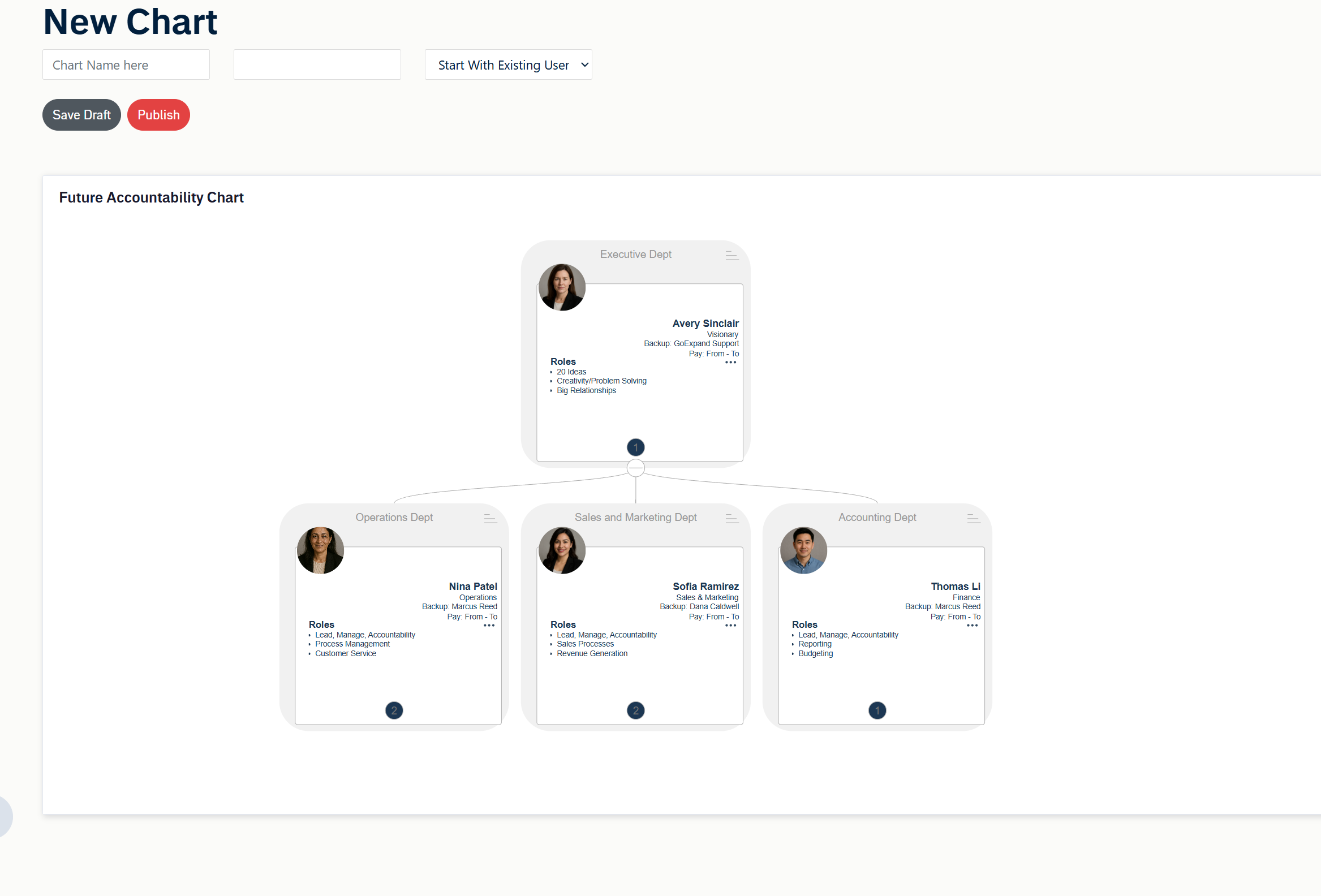Open the ellipsis options on Avery Sinclair's card
This screenshot has width=1321, height=896.
coord(730,363)
